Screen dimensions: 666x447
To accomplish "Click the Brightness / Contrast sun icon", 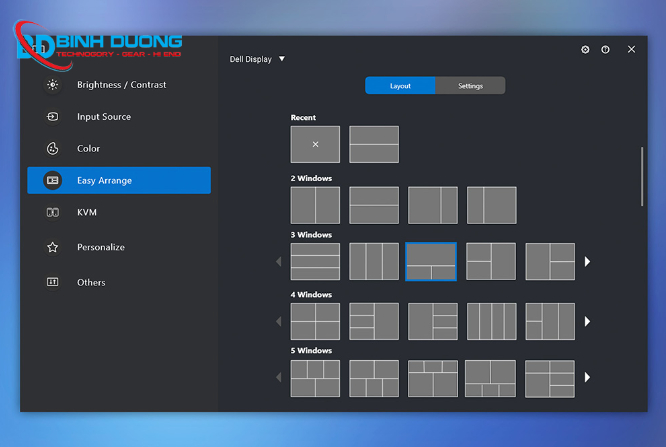I will pyautogui.click(x=53, y=85).
